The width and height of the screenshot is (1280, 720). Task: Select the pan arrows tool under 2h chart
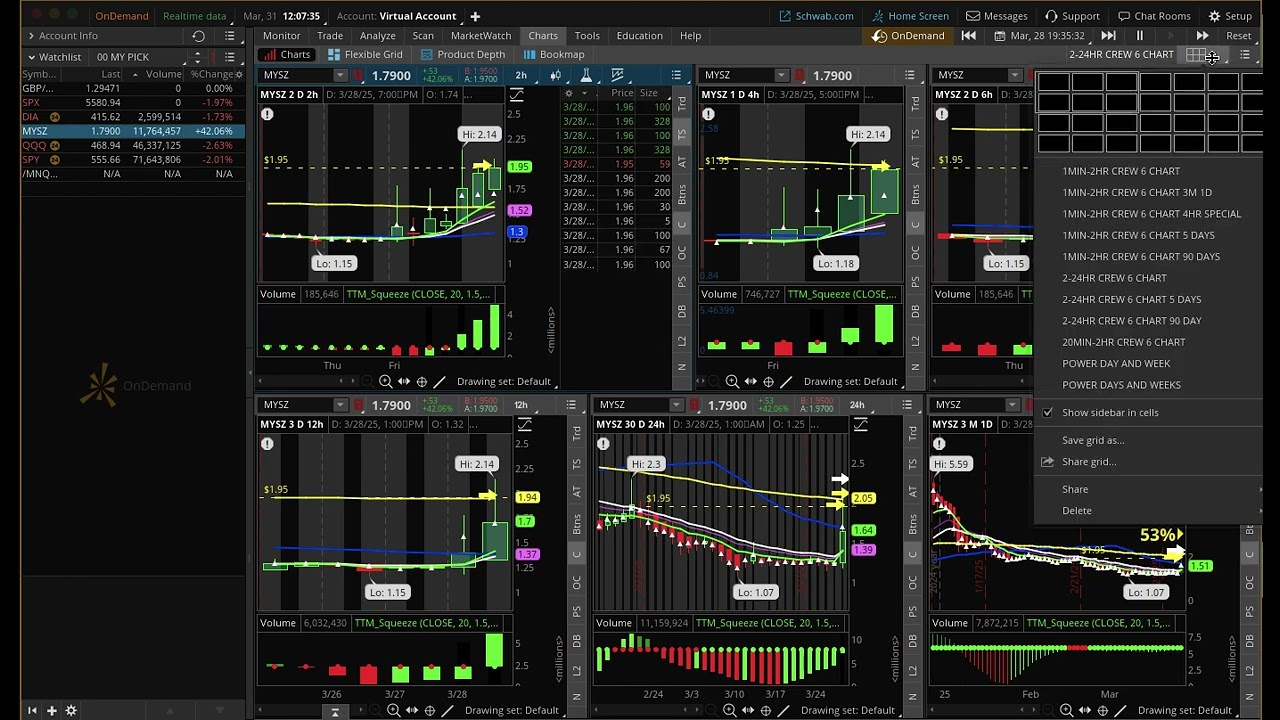[x=404, y=381]
